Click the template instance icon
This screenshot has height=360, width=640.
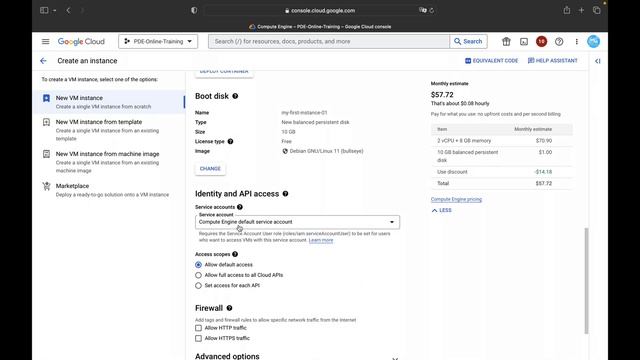click(47, 122)
